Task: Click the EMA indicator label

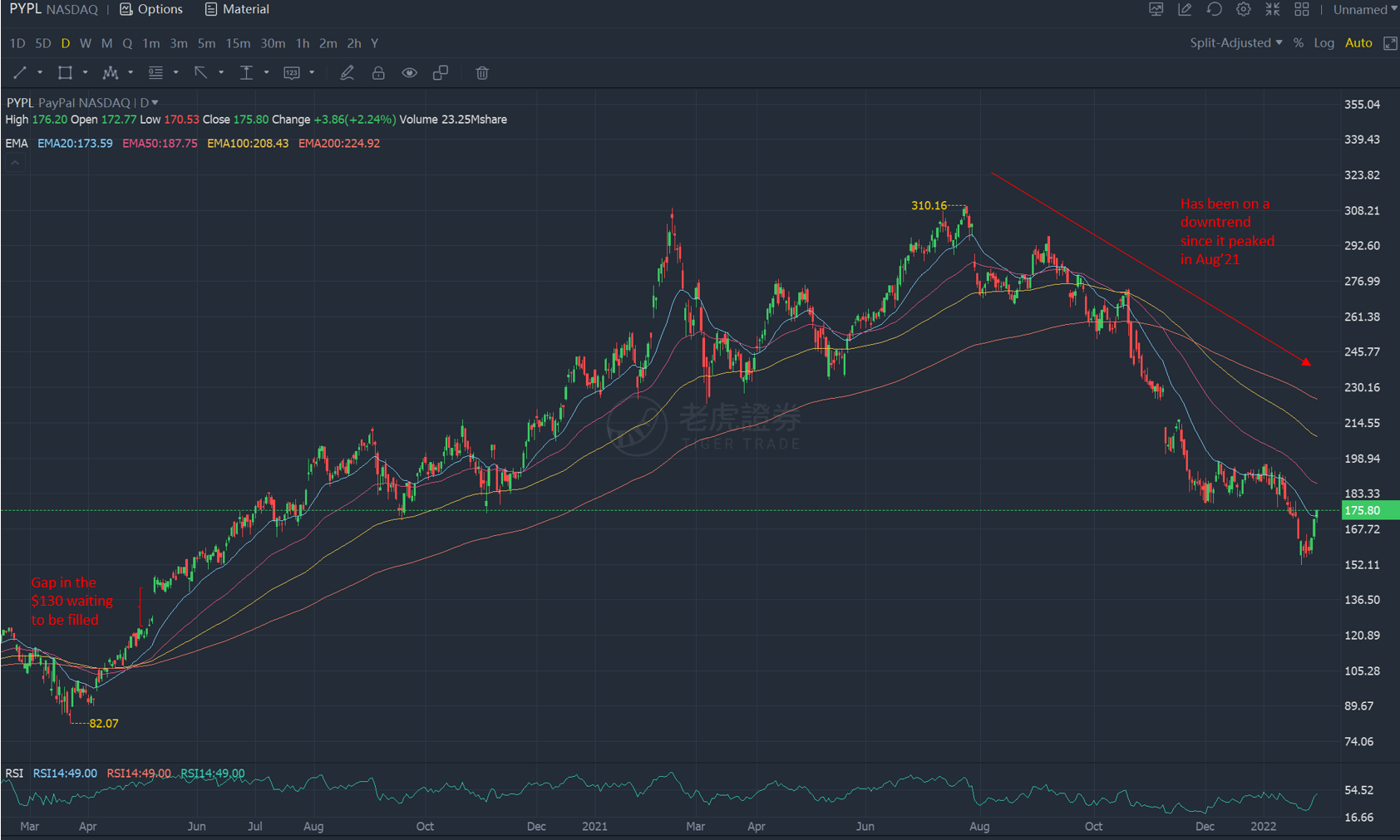Action: click(17, 144)
